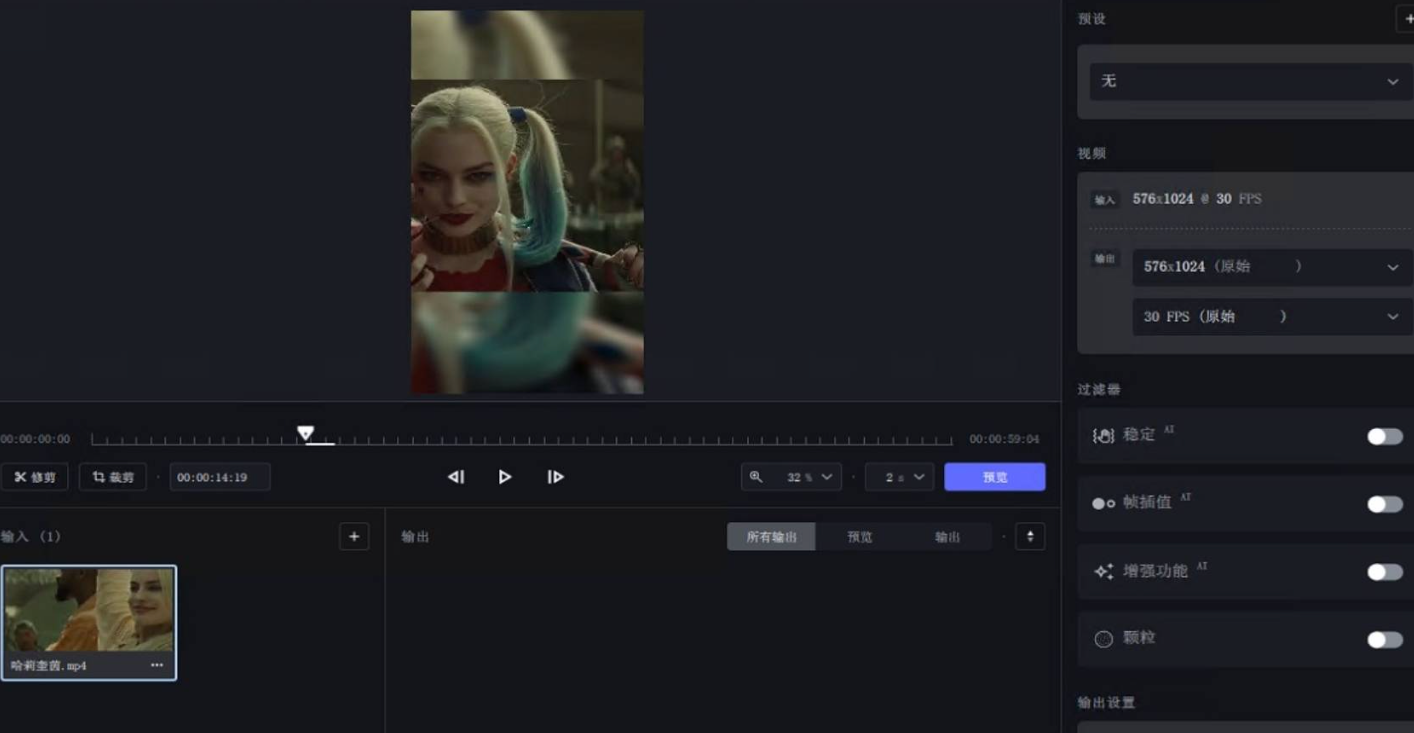The height and width of the screenshot is (733, 1414).
Task: Step forward one frame
Action: coord(555,477)
